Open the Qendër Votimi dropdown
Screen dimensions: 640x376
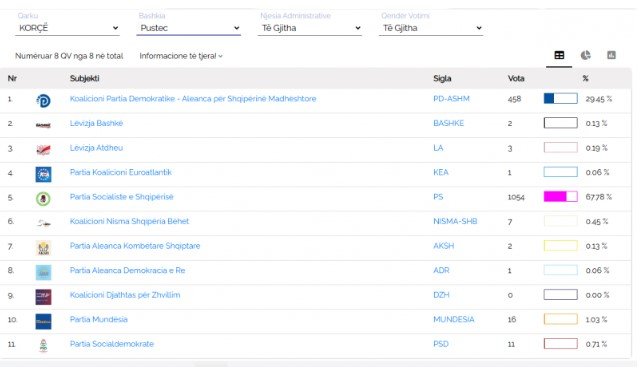pos(431,28)
